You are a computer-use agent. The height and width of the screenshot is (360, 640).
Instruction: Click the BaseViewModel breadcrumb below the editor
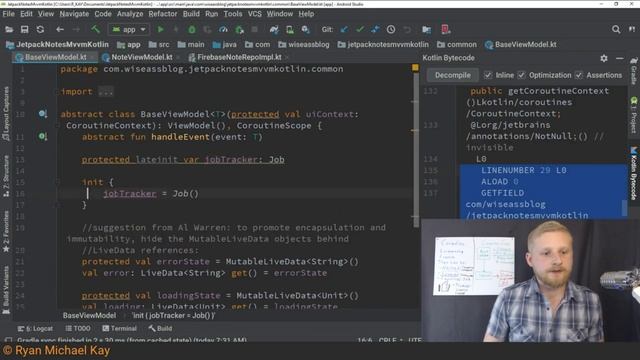pos(89,316)
